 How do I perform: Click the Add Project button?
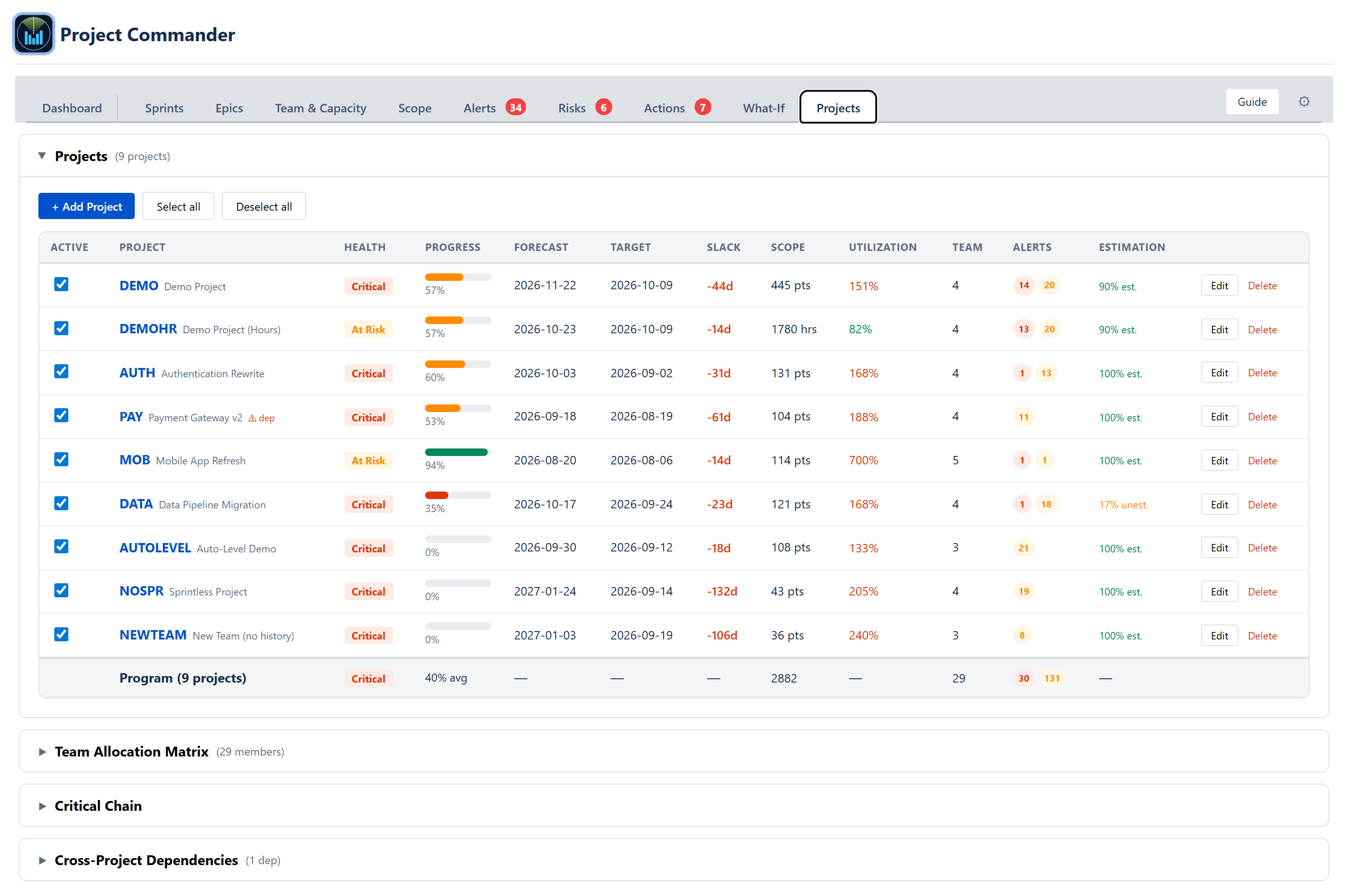tap(87, 206)
